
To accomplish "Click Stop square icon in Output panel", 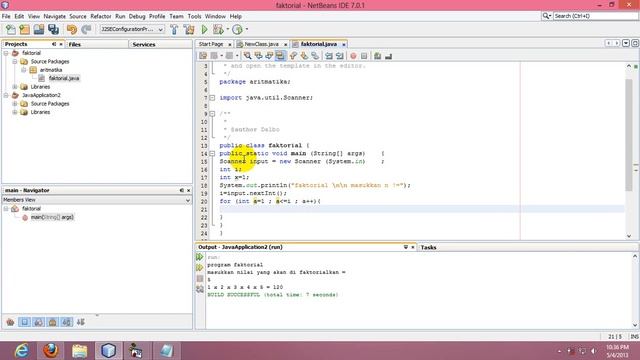I will (200, 278).
